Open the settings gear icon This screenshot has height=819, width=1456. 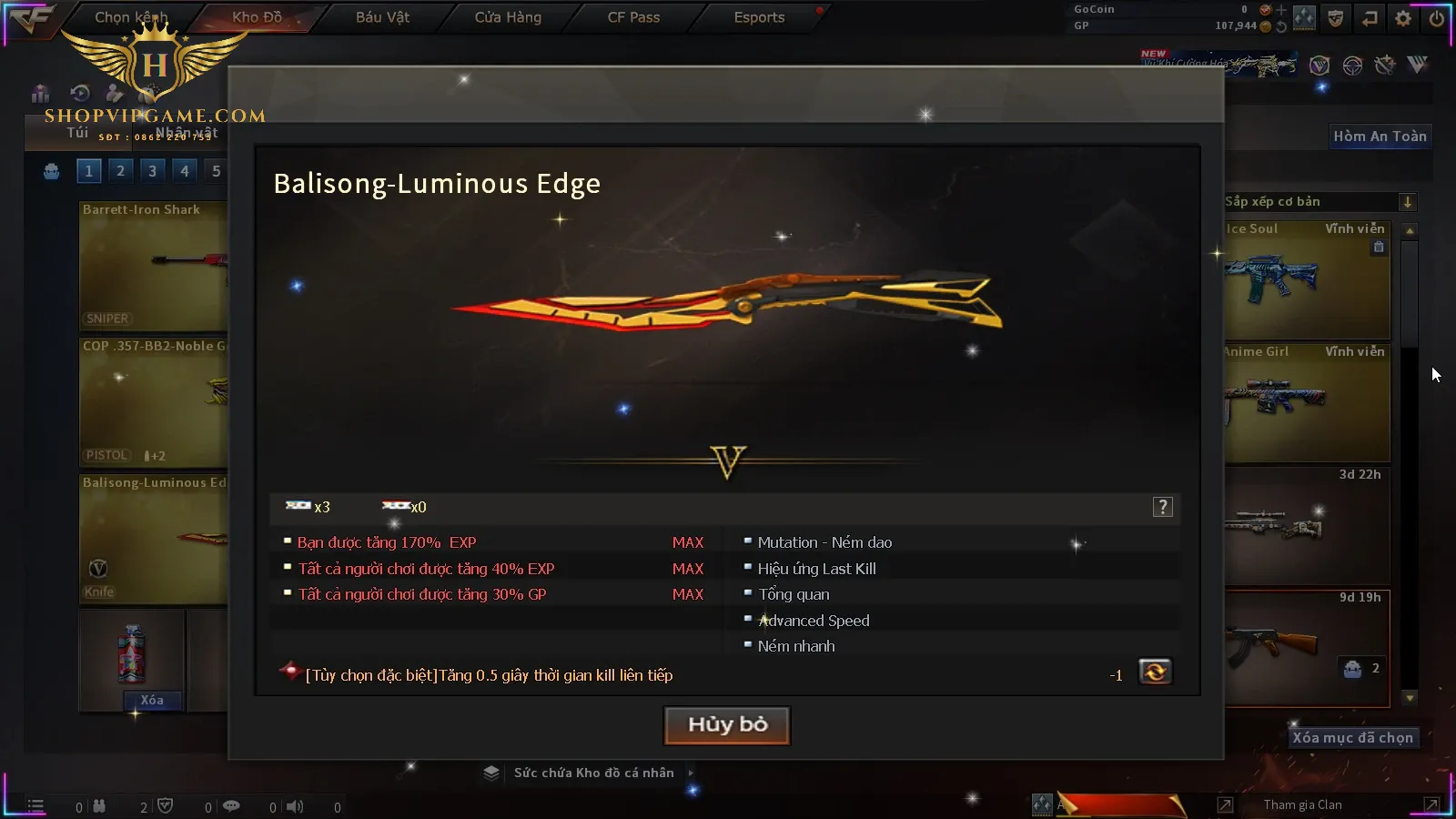coord(1403,18)
